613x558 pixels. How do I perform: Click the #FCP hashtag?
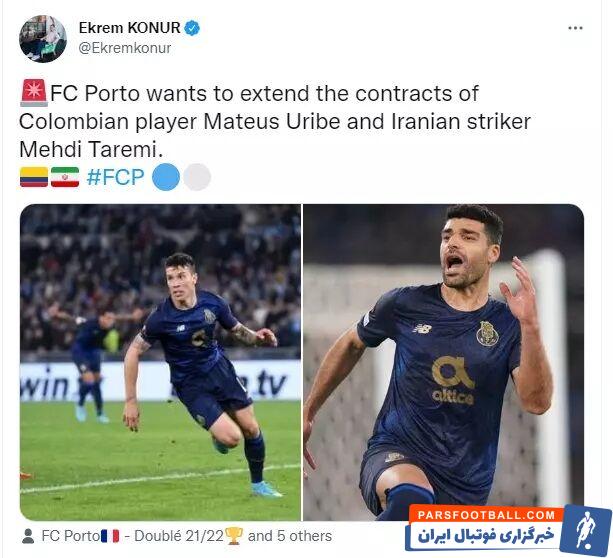point(115,177)
